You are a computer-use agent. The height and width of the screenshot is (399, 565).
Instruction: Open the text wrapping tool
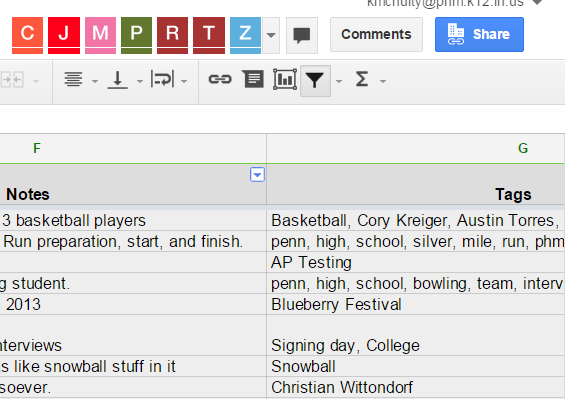pos(163,79)
